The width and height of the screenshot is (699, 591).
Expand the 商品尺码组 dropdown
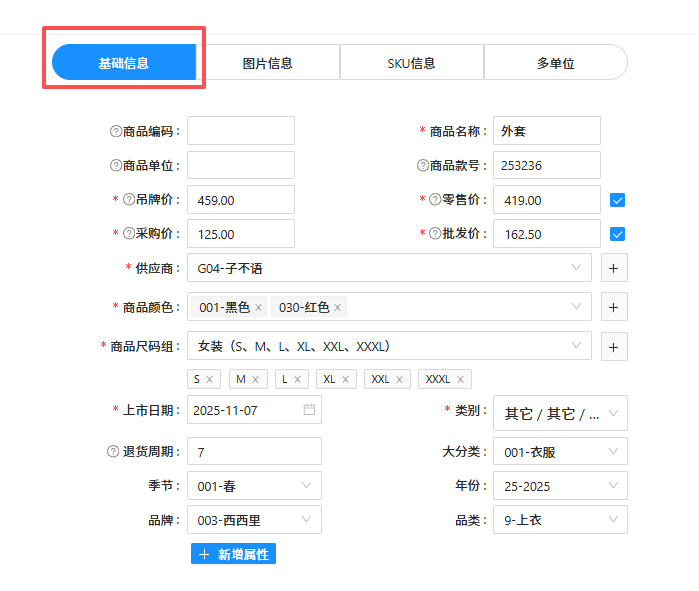click(x=389, y=345)
